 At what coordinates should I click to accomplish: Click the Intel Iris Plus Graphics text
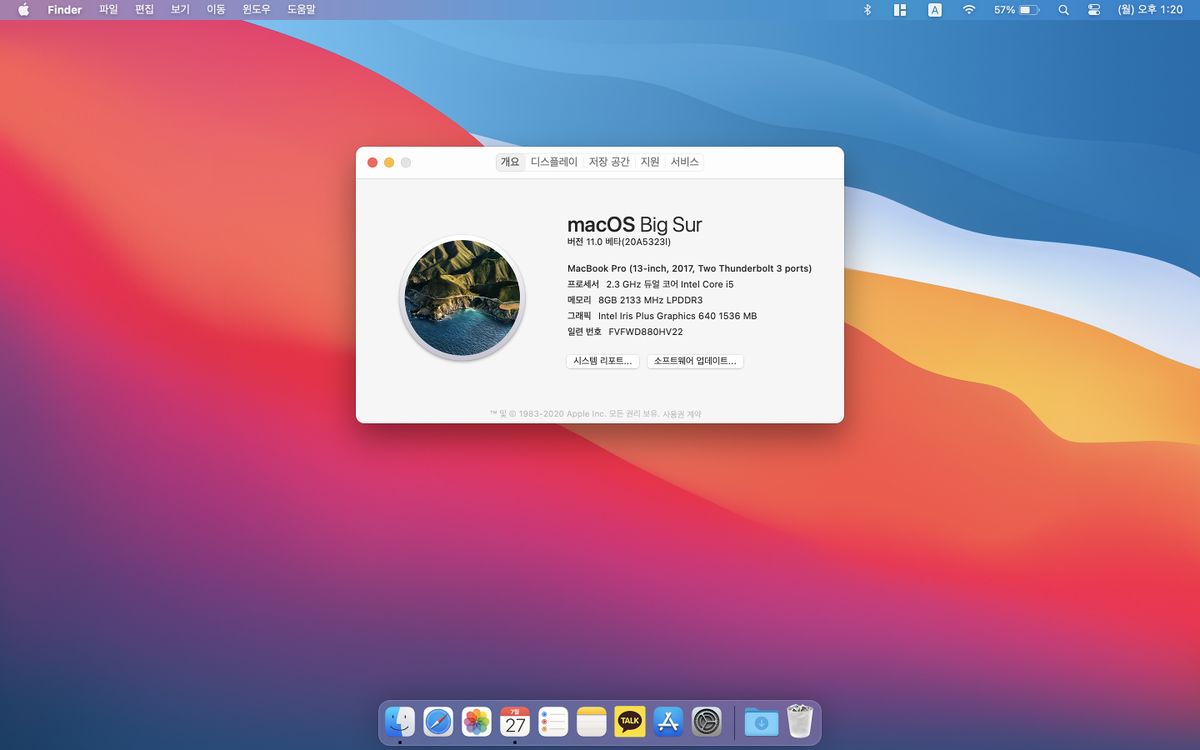tap(677, 316)
